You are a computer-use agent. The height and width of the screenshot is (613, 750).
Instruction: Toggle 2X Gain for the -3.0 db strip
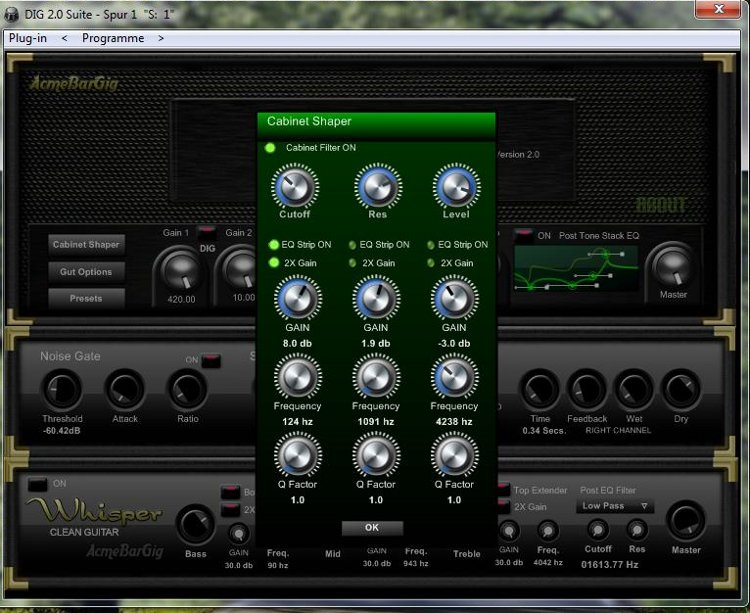pyautogui.click(x=430, y=263)
